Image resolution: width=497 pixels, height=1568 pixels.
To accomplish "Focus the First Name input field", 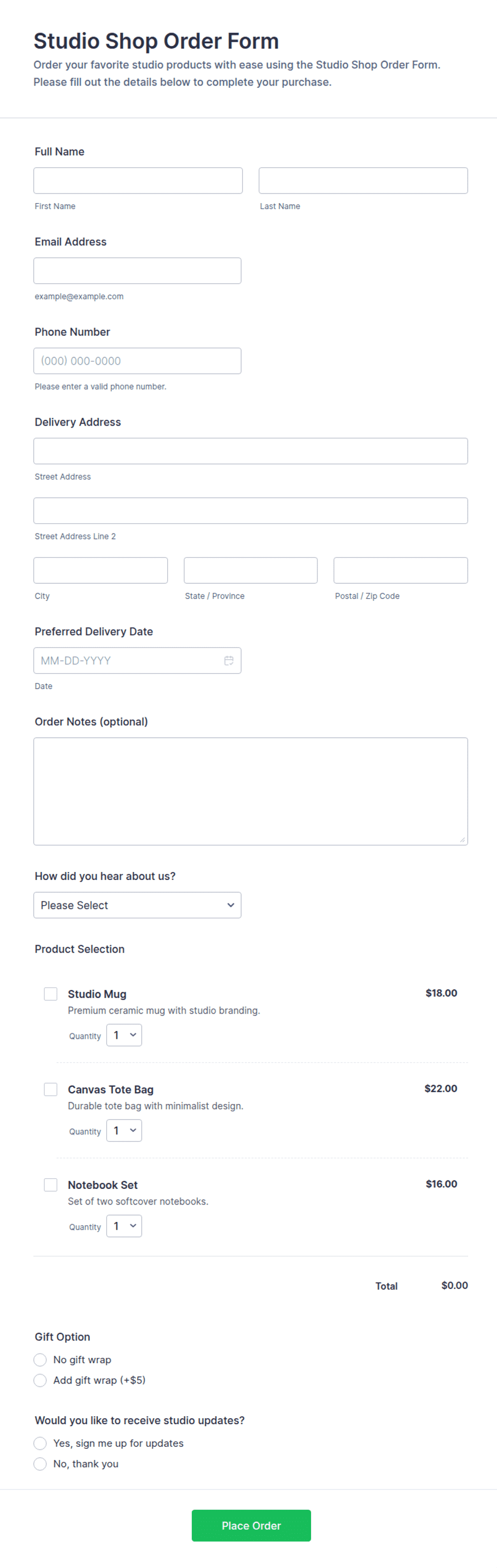I will tap(138, 181).
